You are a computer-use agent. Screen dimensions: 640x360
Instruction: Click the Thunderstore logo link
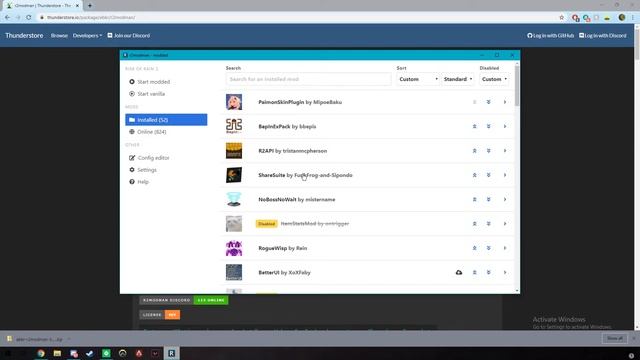tap(24, 36)
